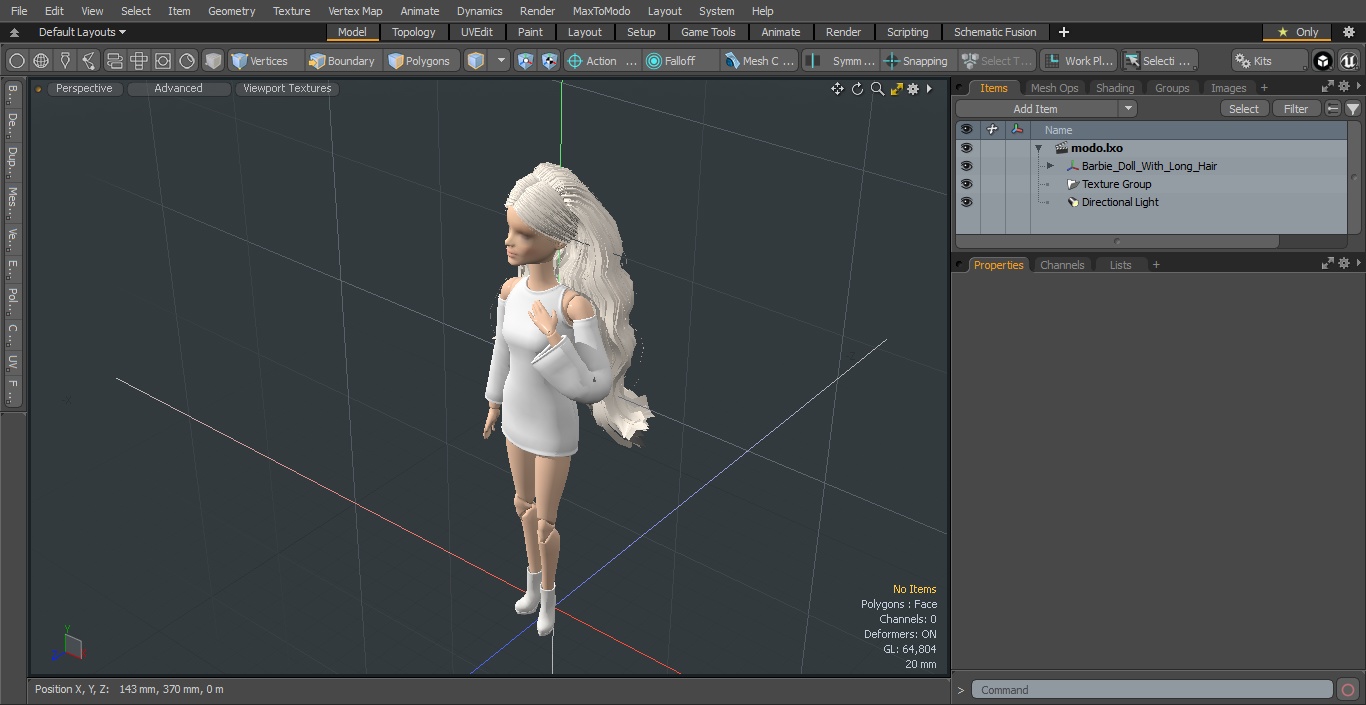
Task: Open the Default Layouts dropdown
Action: tap(82, 32)
